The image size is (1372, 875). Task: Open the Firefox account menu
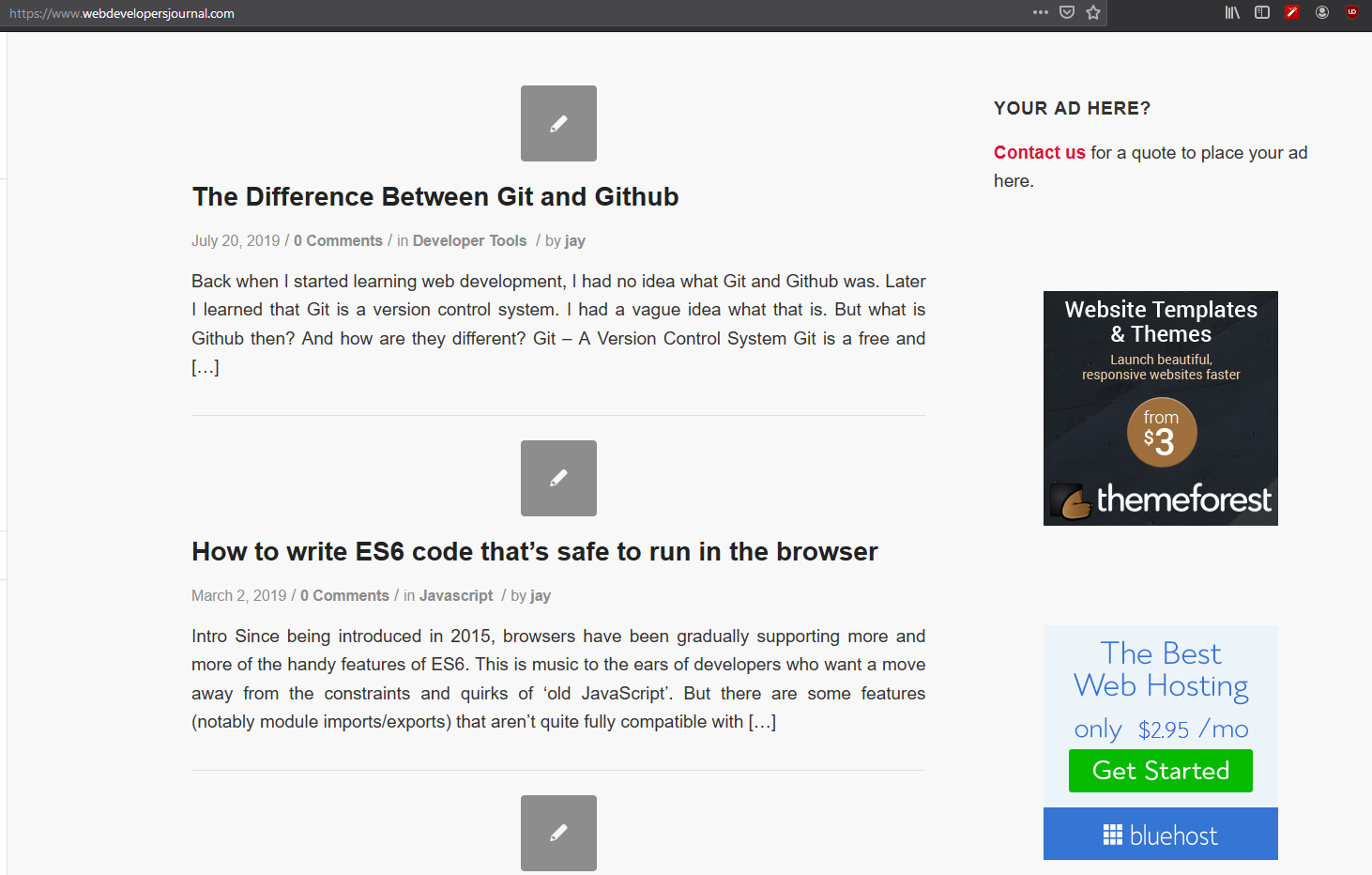(1322, 12)
